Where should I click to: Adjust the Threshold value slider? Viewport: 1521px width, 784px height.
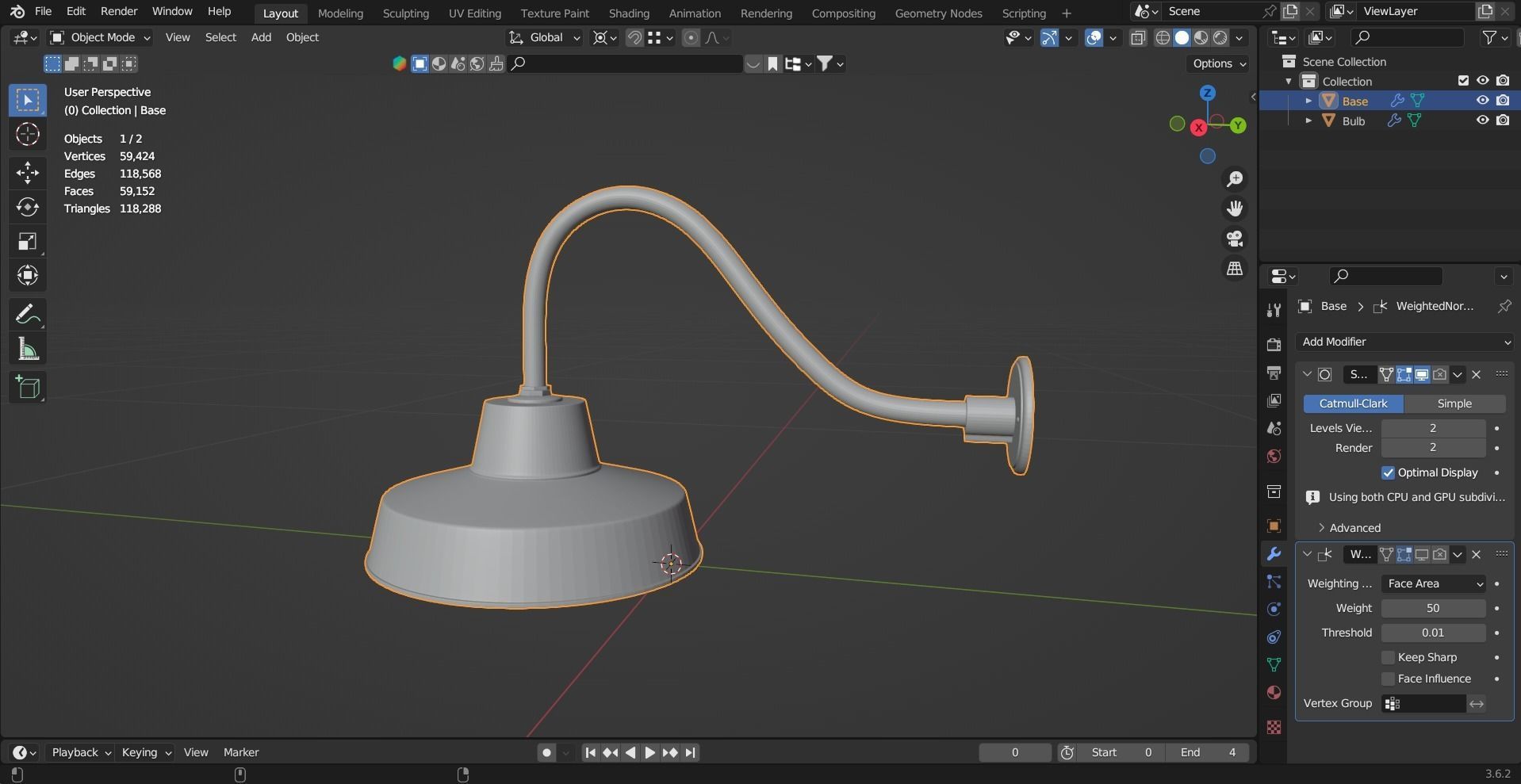click(x=1433, y=633)
